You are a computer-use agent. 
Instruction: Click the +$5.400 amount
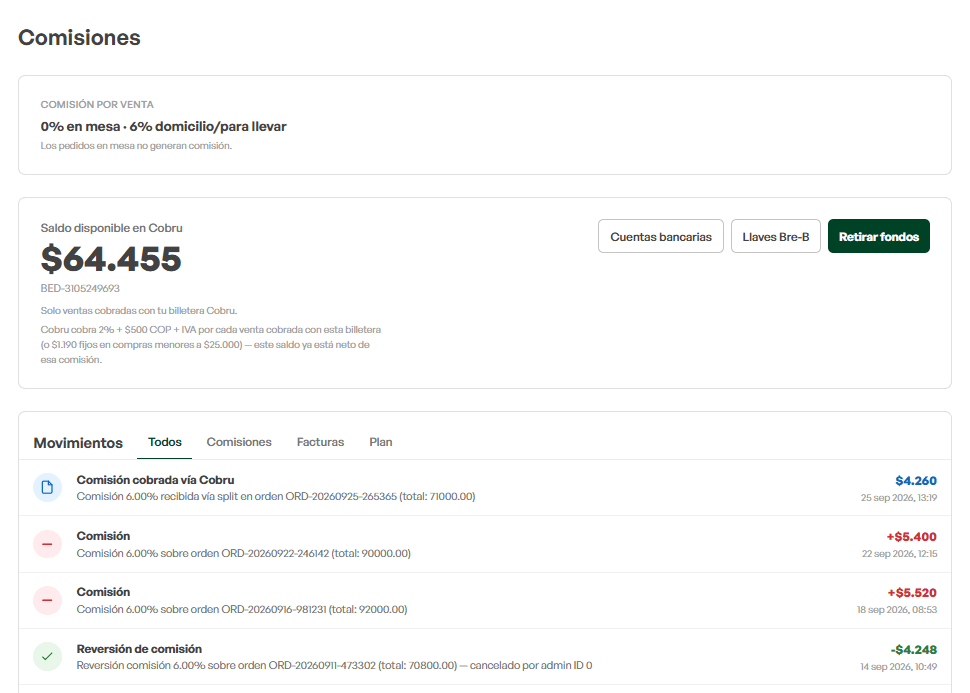[911, 537]
